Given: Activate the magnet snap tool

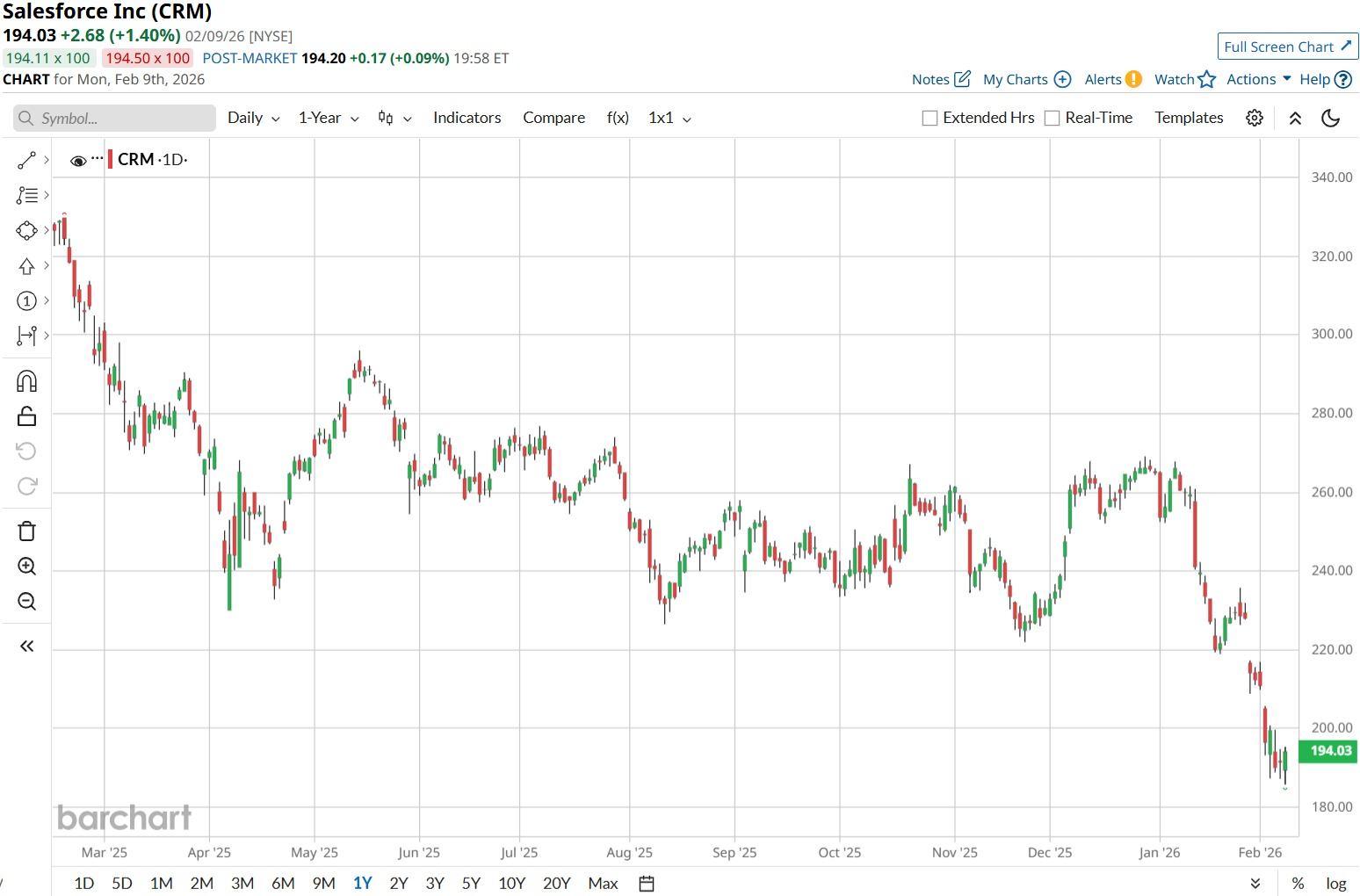Looking at the screenshot, I should click(x=26, y=381).
